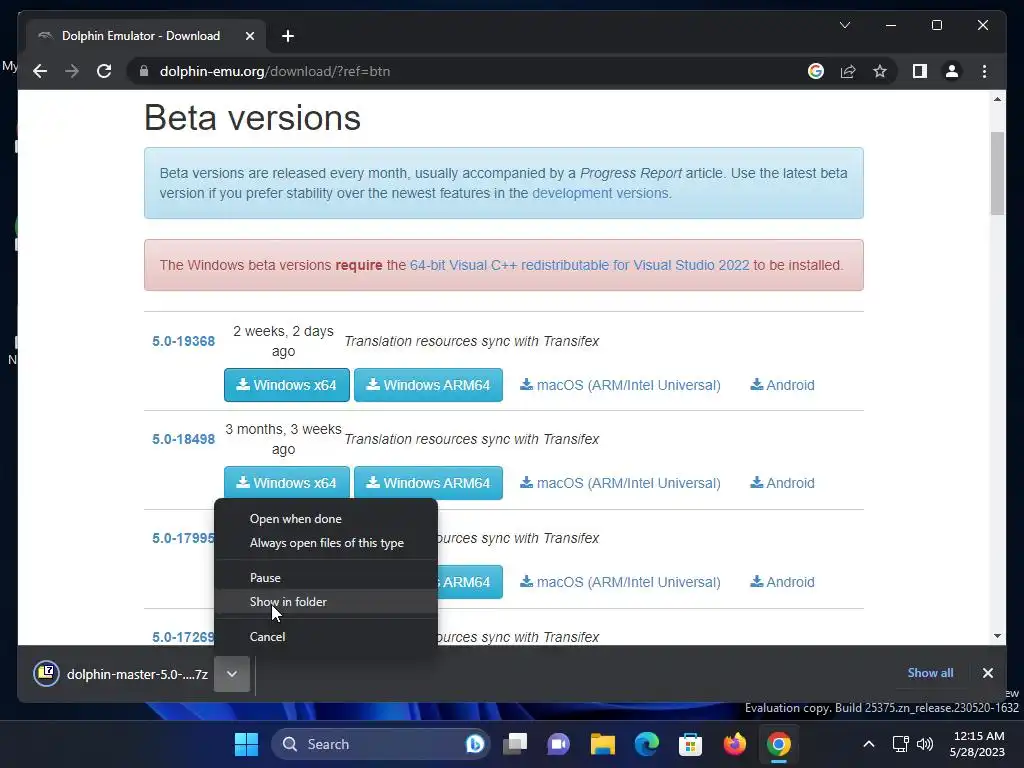Click the 7z file type icon in downloads bar
Screen dimensions: 1024x768
pos(46,673)
